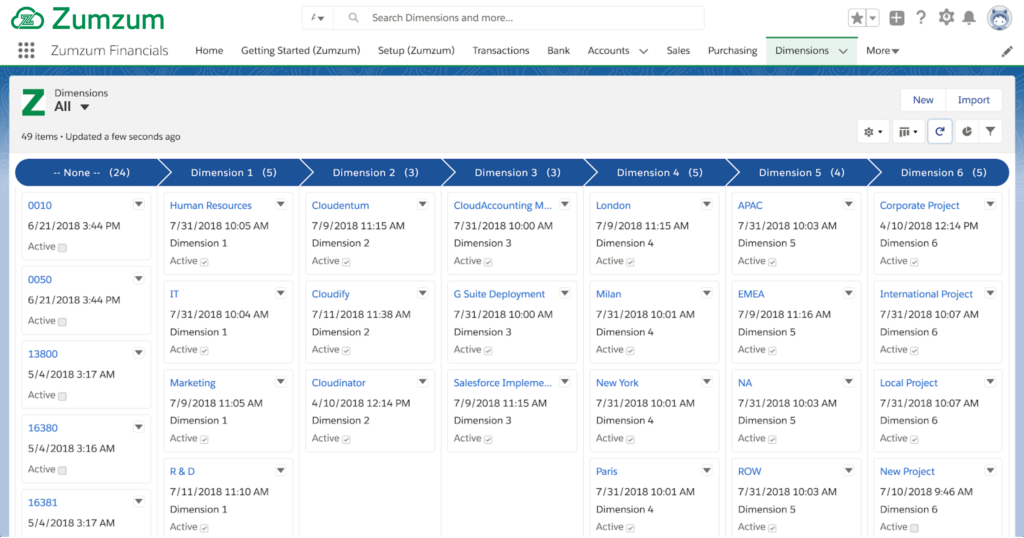Viewport: 1024px width, 538px height.
Task: Edit navigation with pencil icon
Action: 1007,52
